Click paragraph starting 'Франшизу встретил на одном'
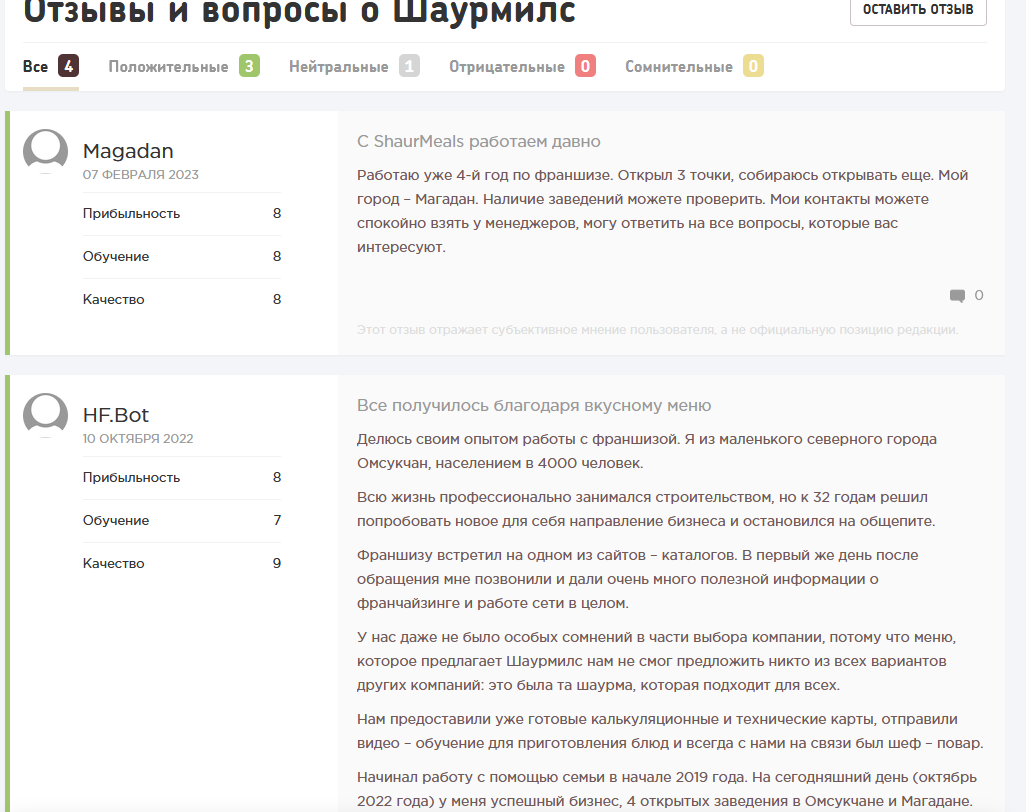 click(637, 579)
